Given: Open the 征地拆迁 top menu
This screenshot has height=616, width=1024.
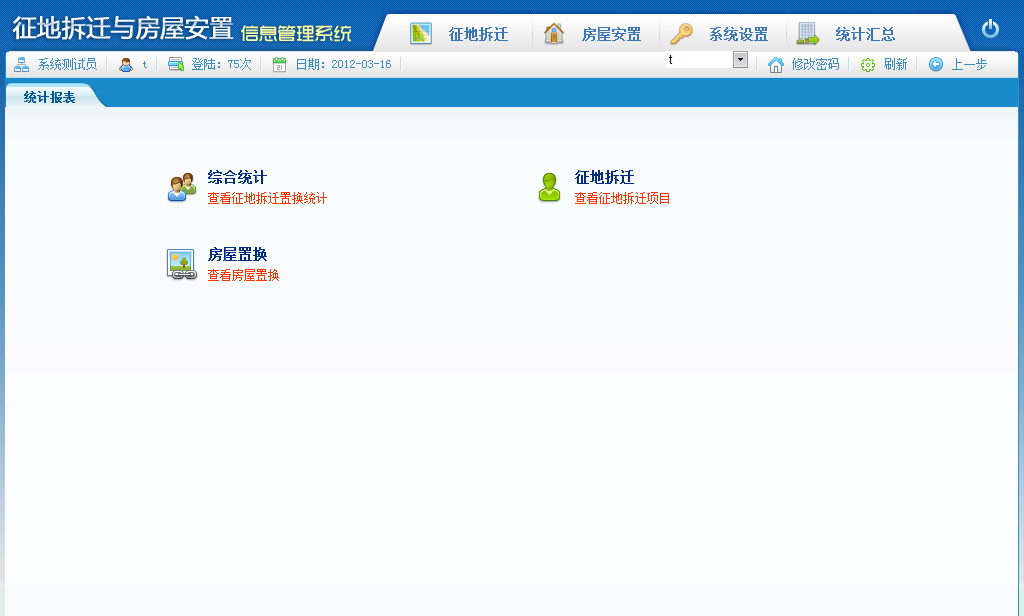Looking at the screenshot, I should 478,34.
